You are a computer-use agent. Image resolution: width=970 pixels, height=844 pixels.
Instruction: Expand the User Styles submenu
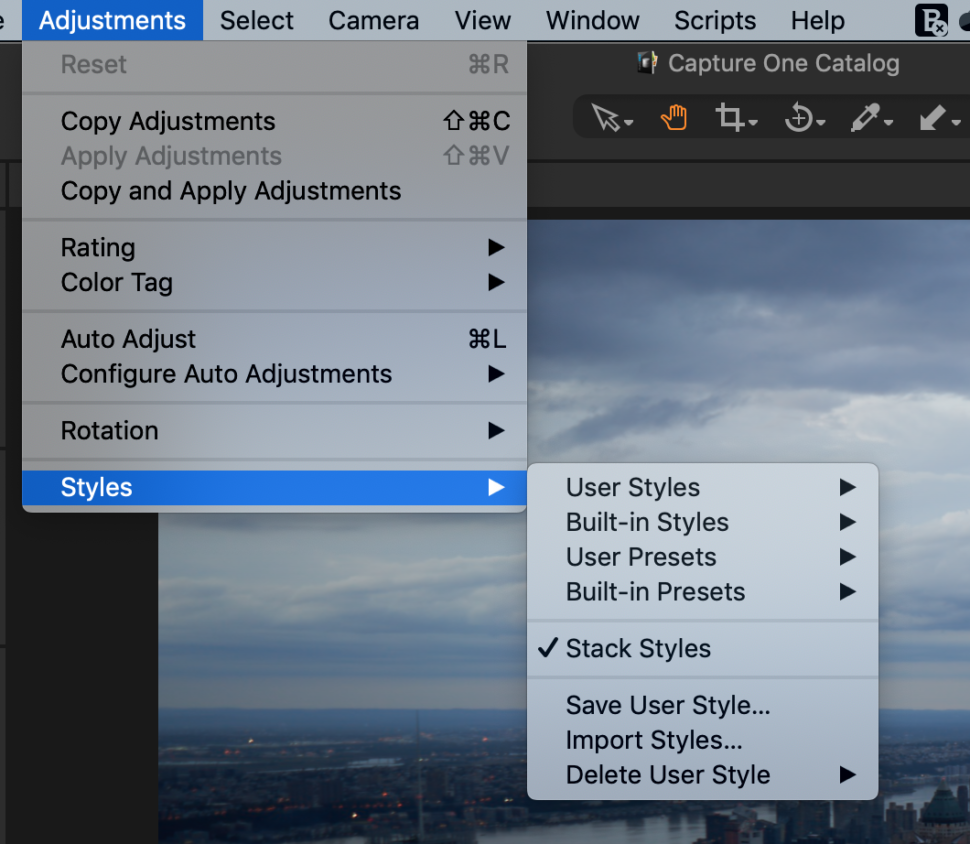(x=632, y=487)
